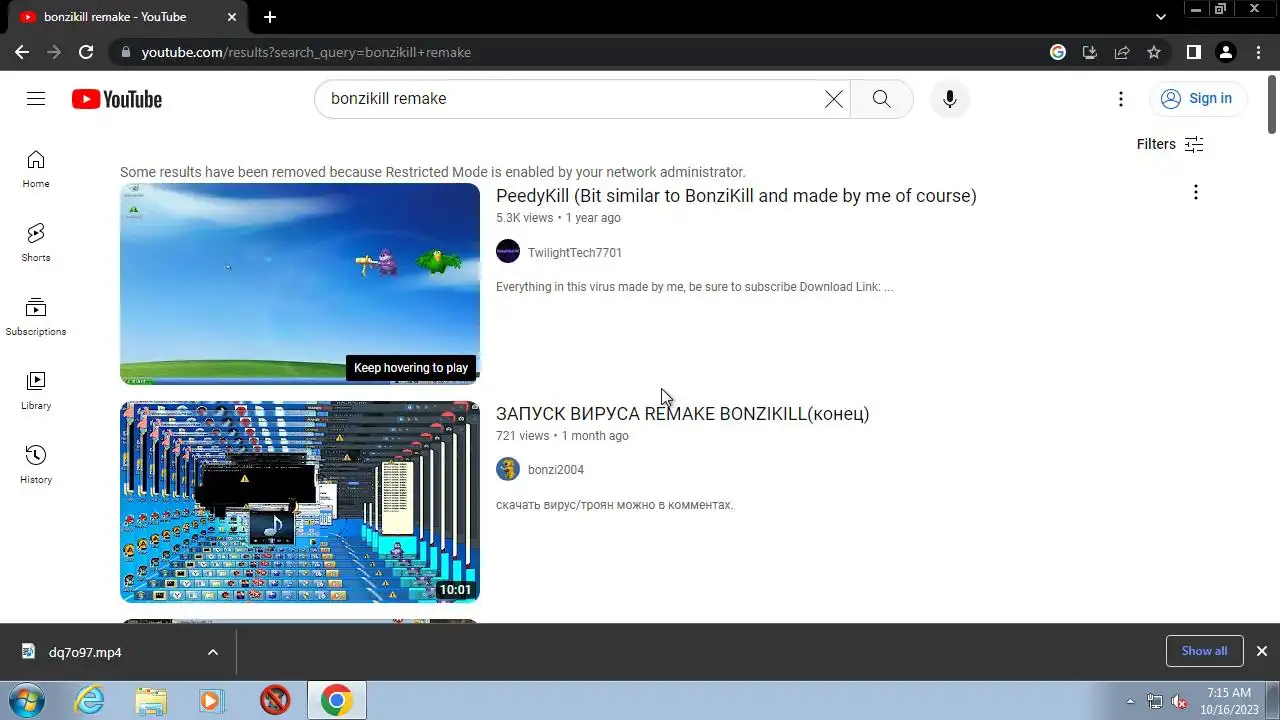The width and height of the screenshot is (1280, 720).
Task: Go to the YouTube logo homepage
Action: click(117, 99)
